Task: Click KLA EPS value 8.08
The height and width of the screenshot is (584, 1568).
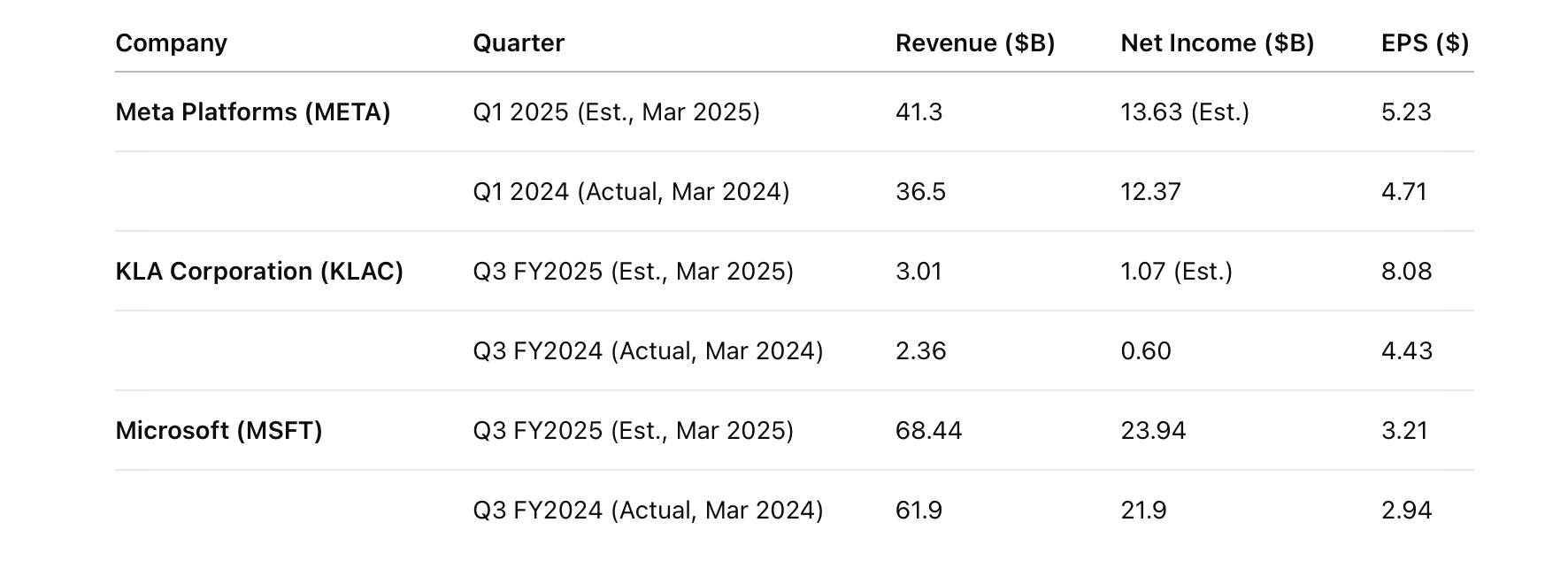Action: click(1407, 272)
